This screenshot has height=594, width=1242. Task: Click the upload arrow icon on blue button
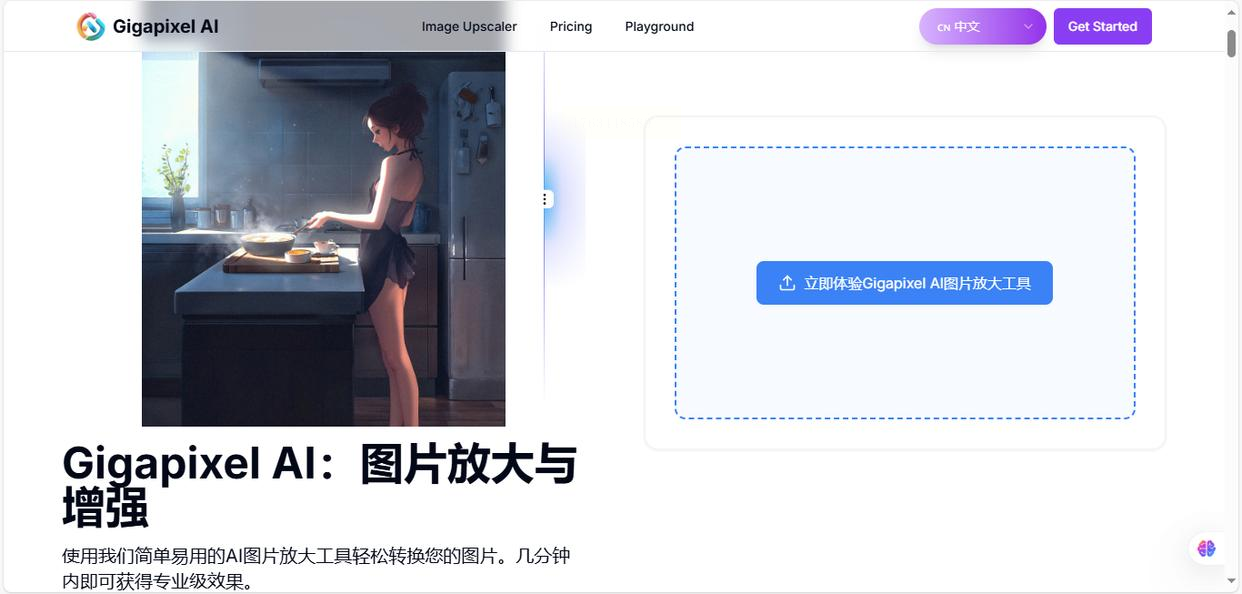coord(787,283)
